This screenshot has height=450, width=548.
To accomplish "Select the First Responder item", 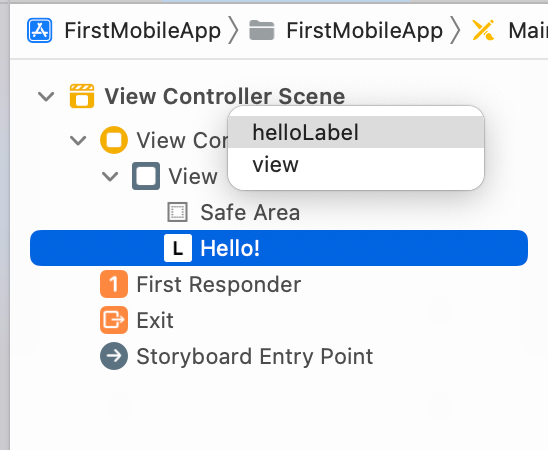I will (x=218, y=284).
